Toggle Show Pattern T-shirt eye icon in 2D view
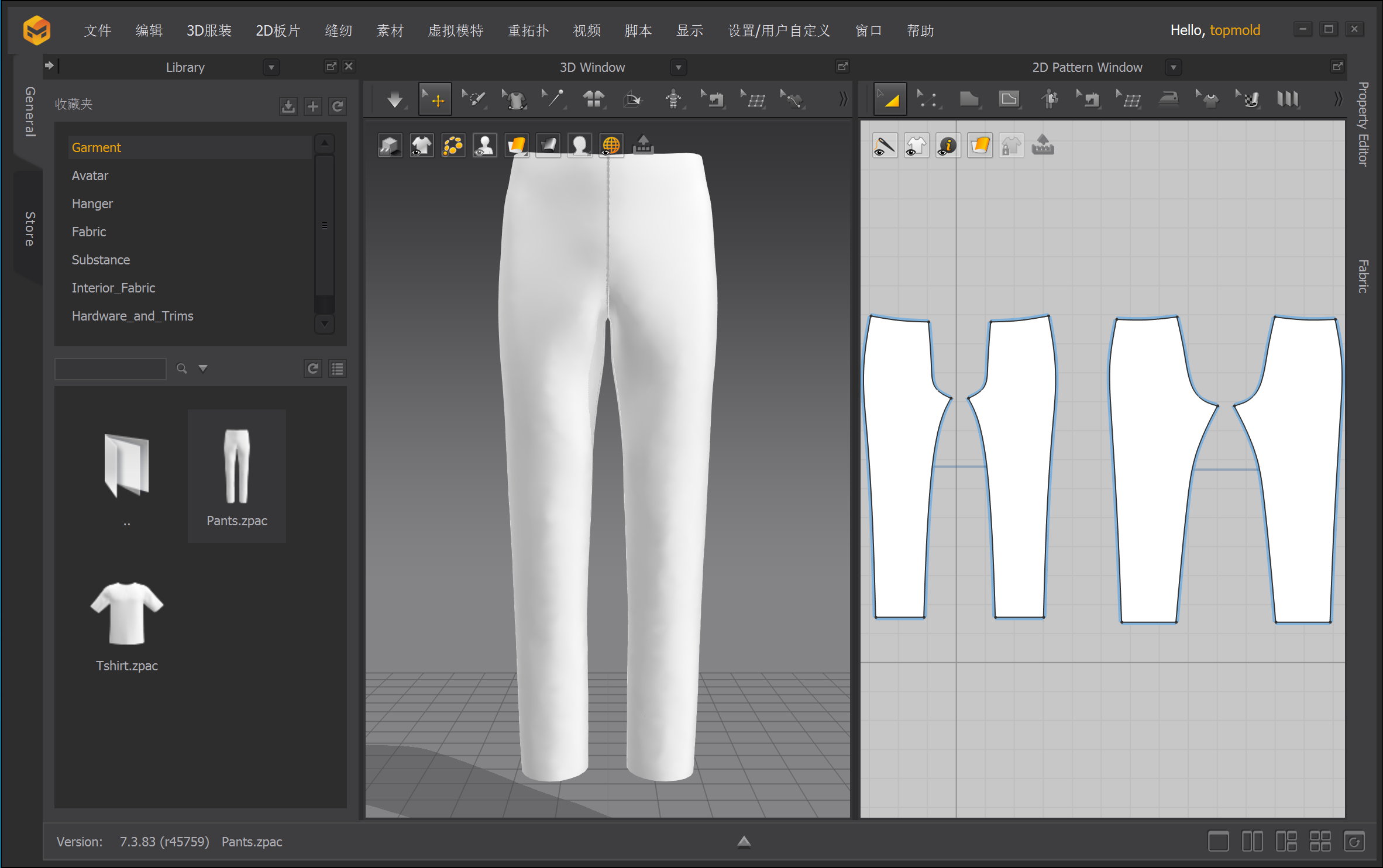The height and width of the screenshot is (868, 1383). click(916, 146)
